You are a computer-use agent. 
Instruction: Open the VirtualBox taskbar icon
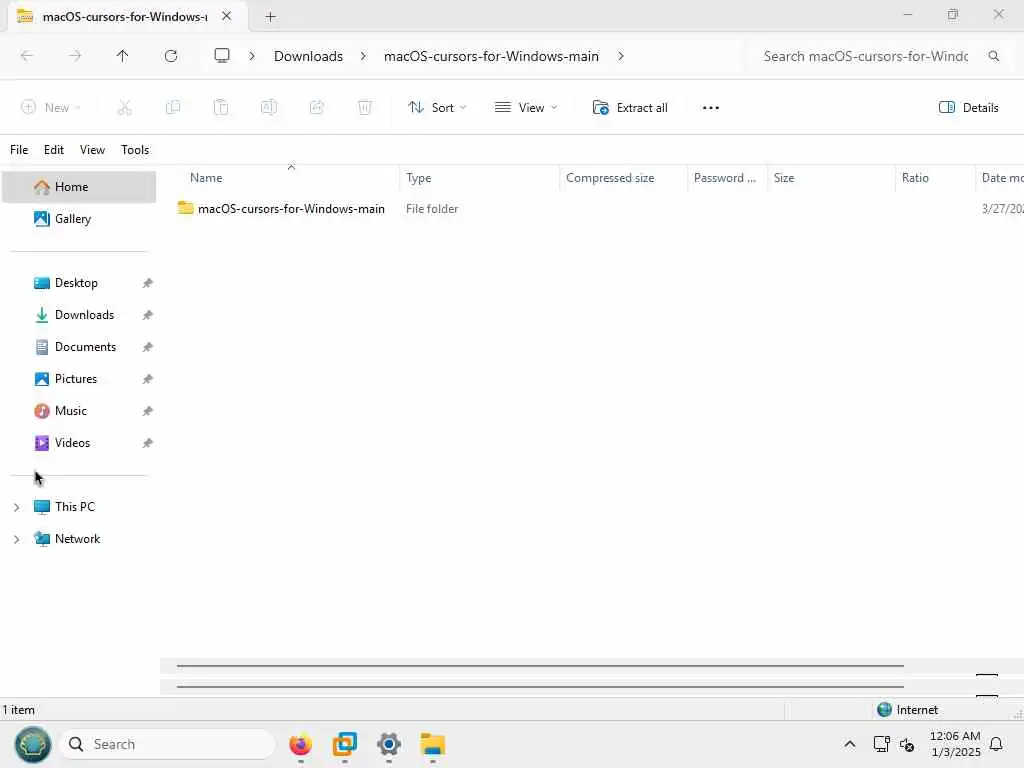pos(345,744)
